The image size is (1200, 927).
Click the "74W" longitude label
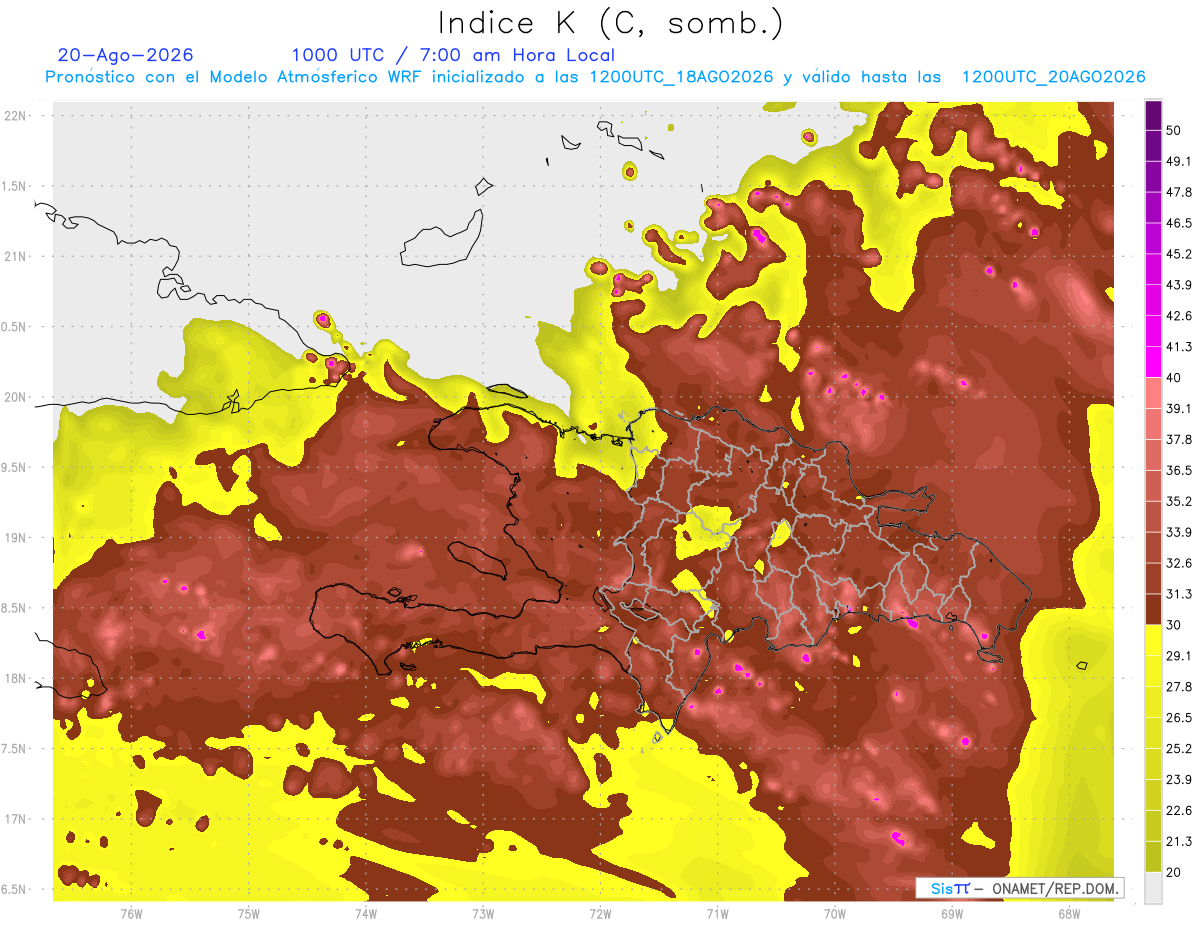[366, 913]
